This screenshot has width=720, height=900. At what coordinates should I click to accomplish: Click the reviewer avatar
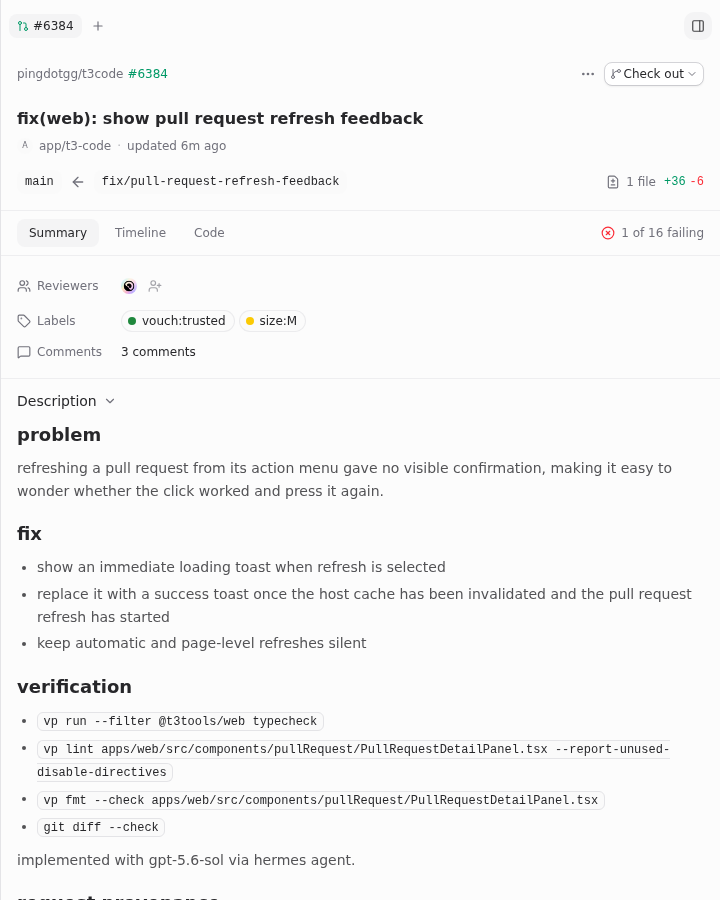point(129,286)
